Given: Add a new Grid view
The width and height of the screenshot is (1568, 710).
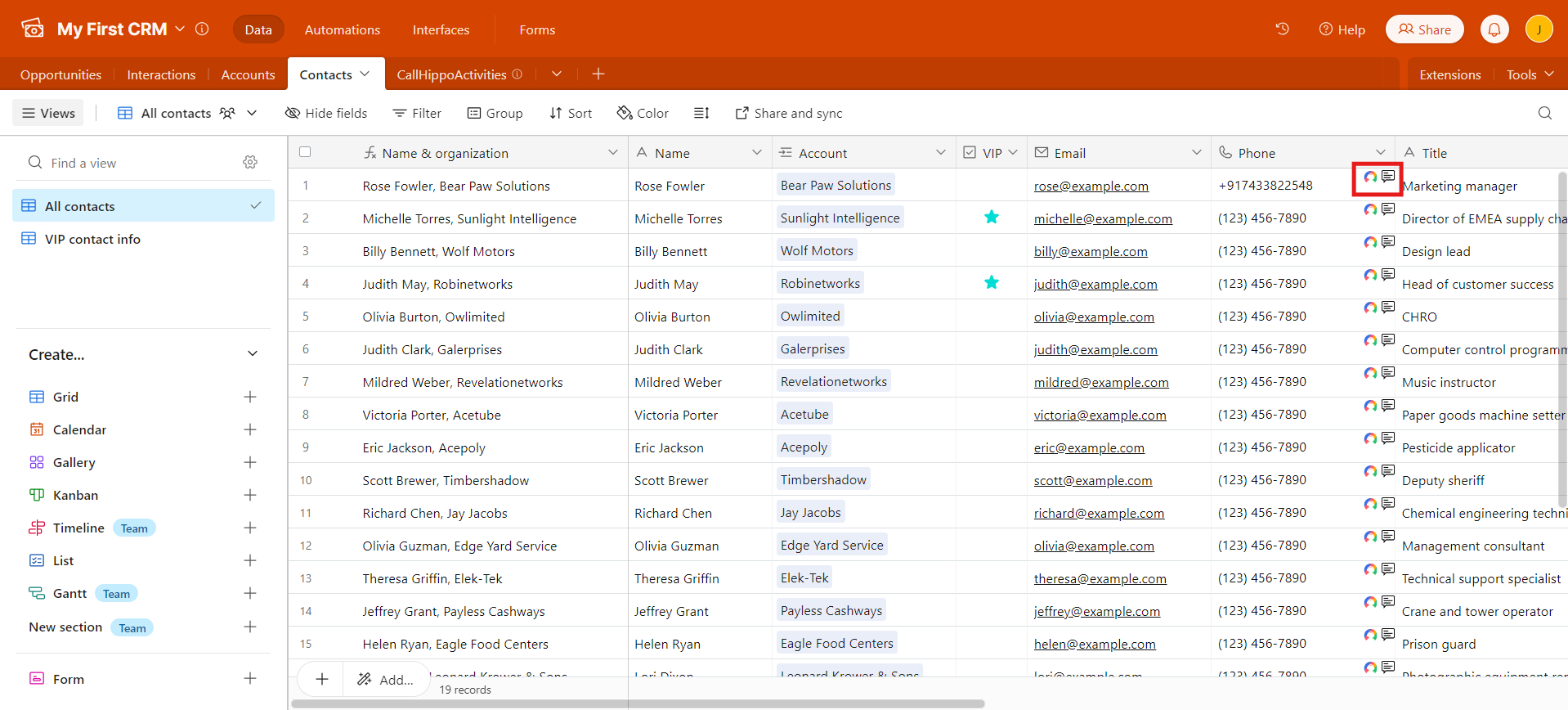Looking at the screenshot, I should coord(250,397).
